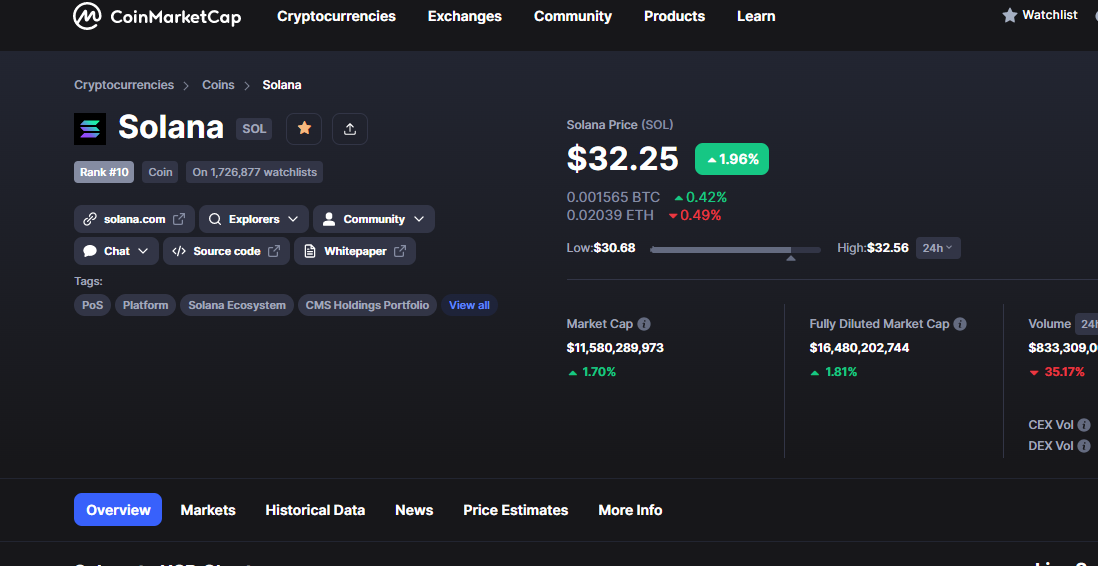Expand the Chat dropdown
Image resolution: width=1098 pixels, height=566 pixels.
(x=116, y=251)
